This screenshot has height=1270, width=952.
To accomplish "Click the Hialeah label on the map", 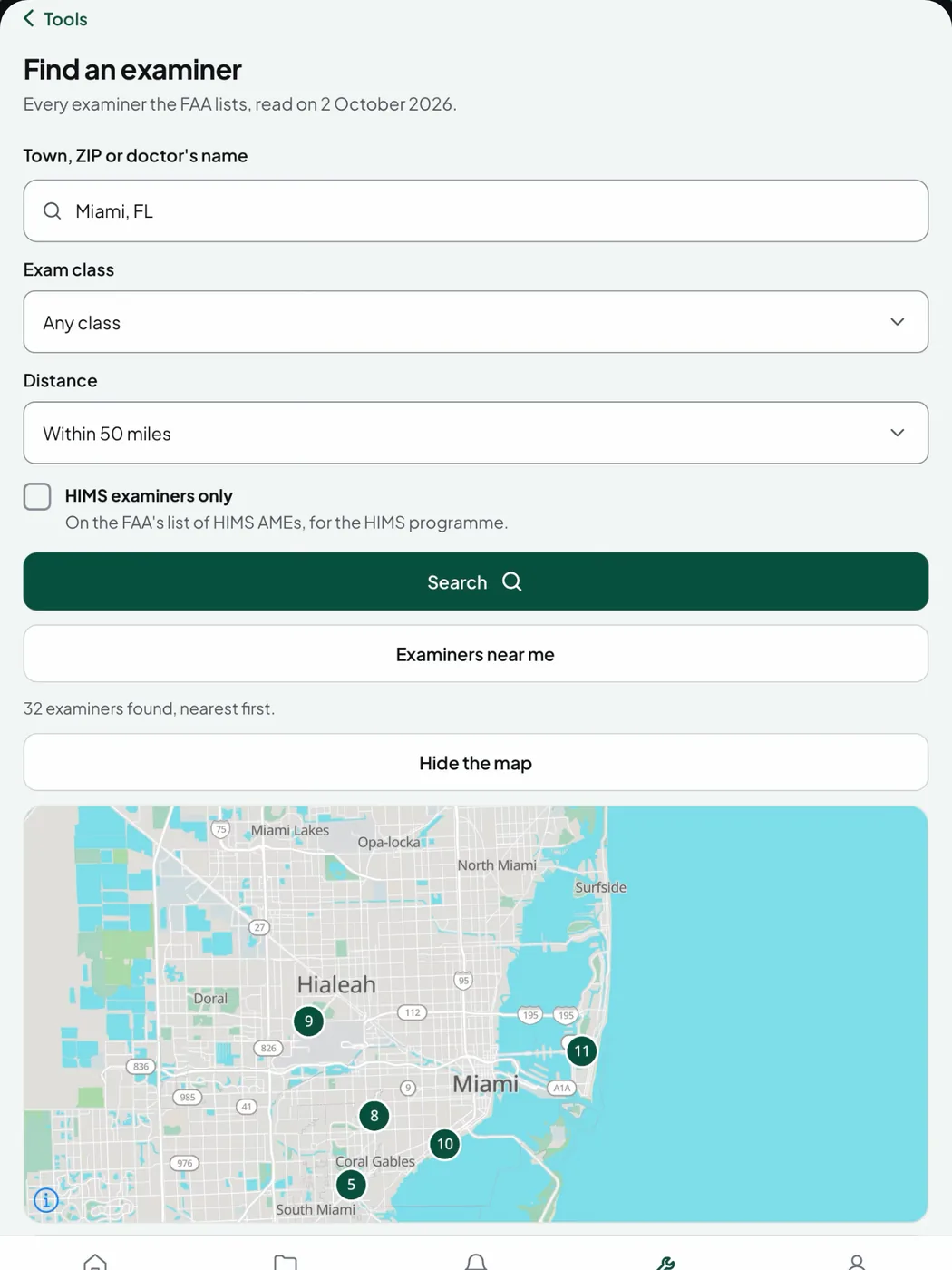I will [336, 984].
